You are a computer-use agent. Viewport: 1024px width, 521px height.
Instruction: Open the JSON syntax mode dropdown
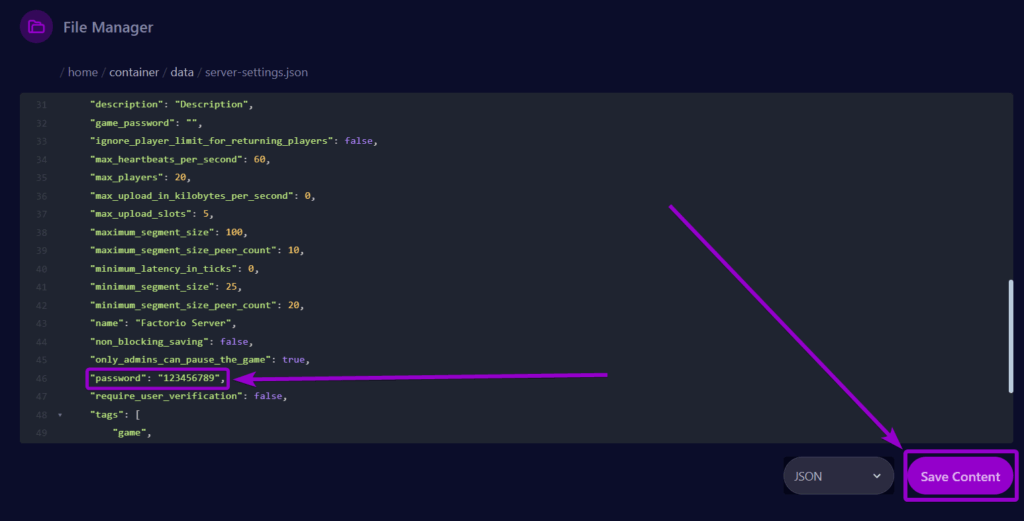(x=838, y=477)
